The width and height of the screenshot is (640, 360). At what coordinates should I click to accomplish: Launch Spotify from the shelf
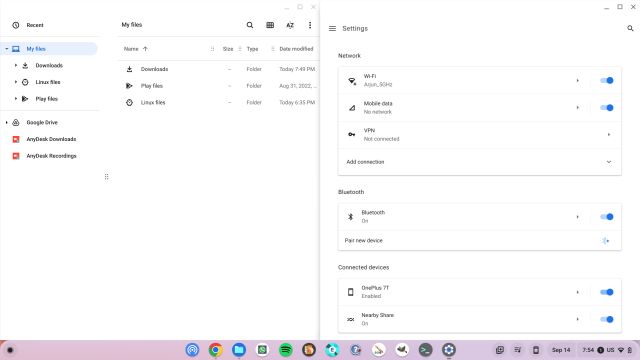(x=286, y=350)
